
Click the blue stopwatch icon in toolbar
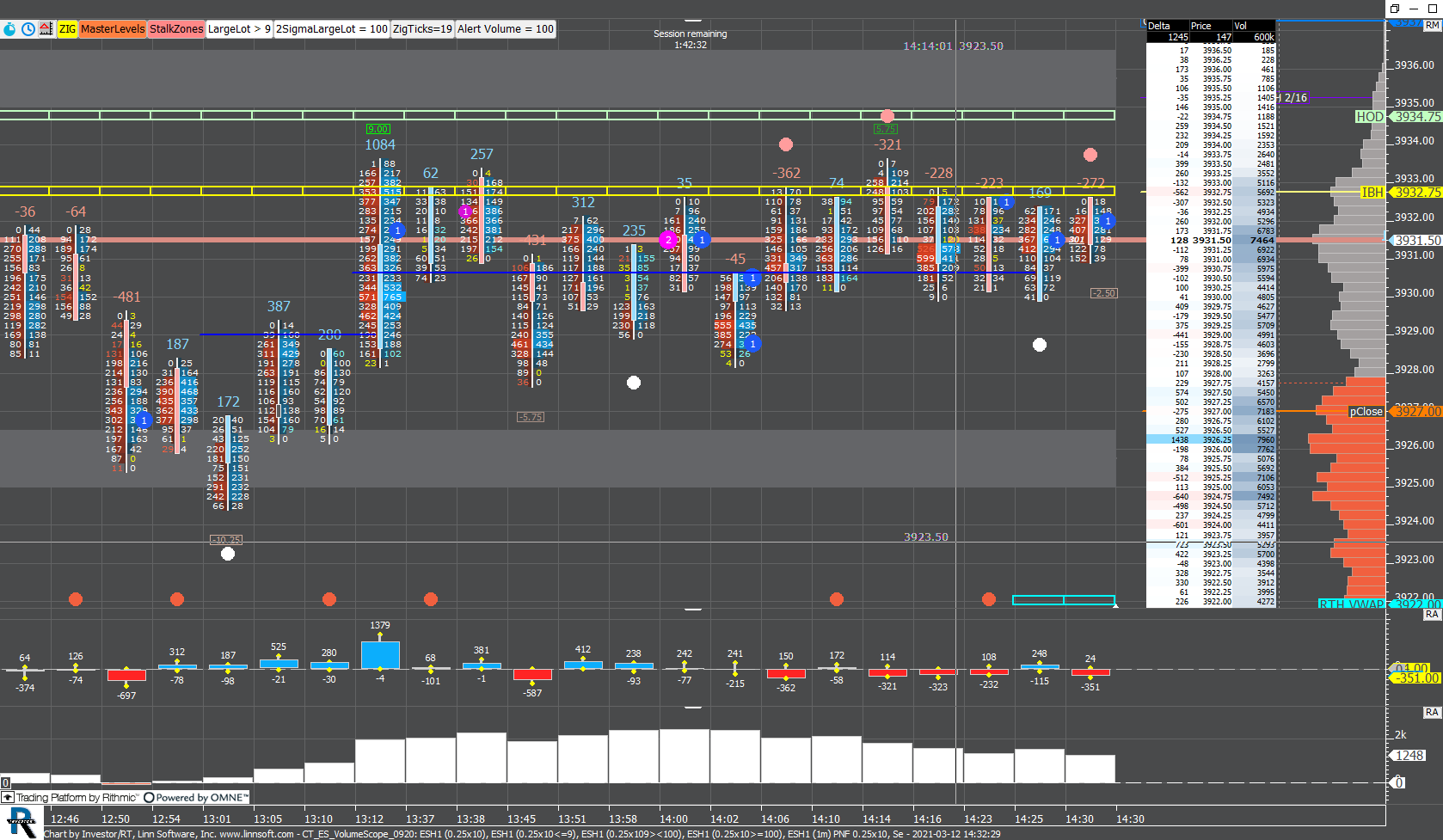coord(9,29)
